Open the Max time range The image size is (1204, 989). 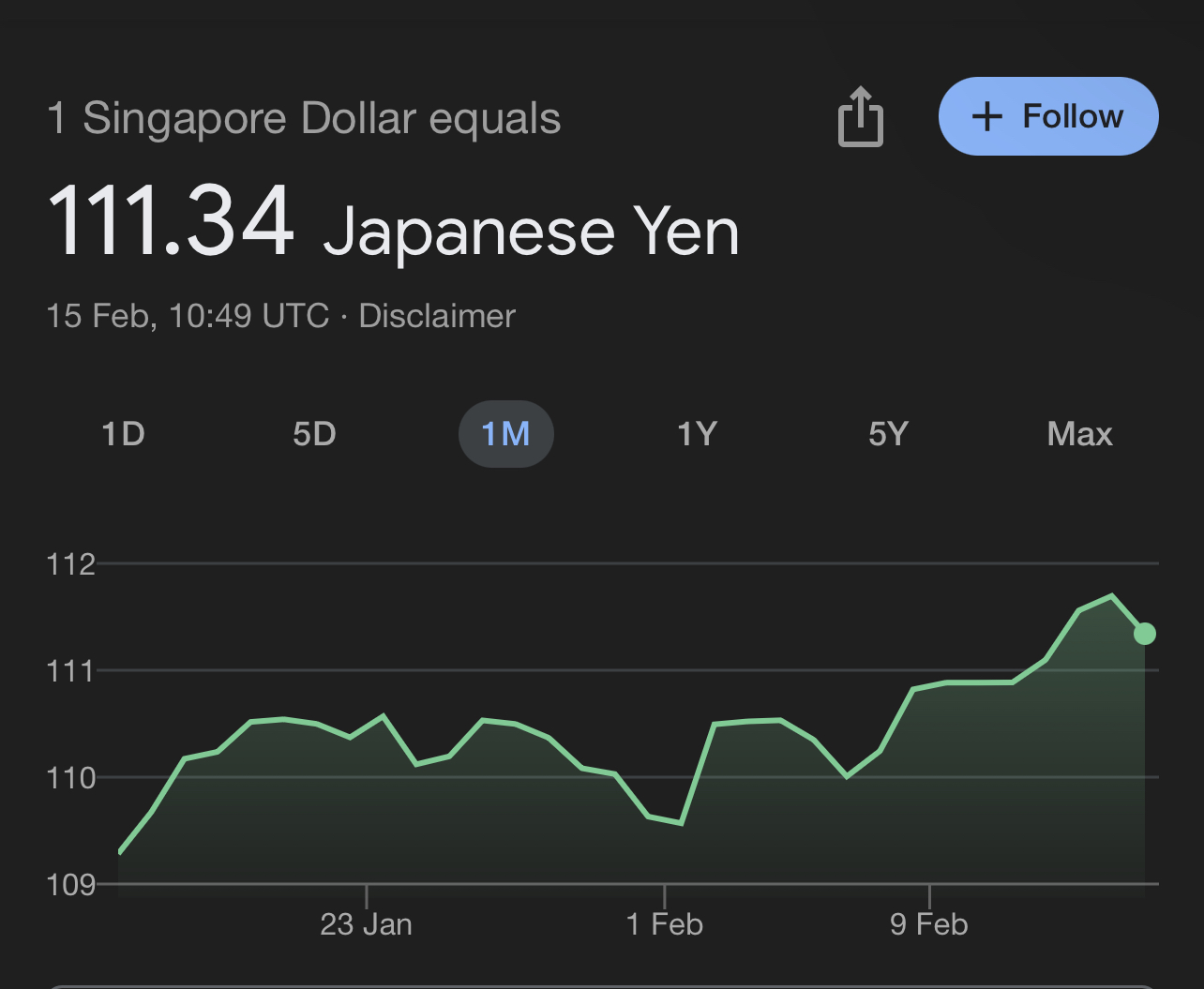[x=1079, y=434]
